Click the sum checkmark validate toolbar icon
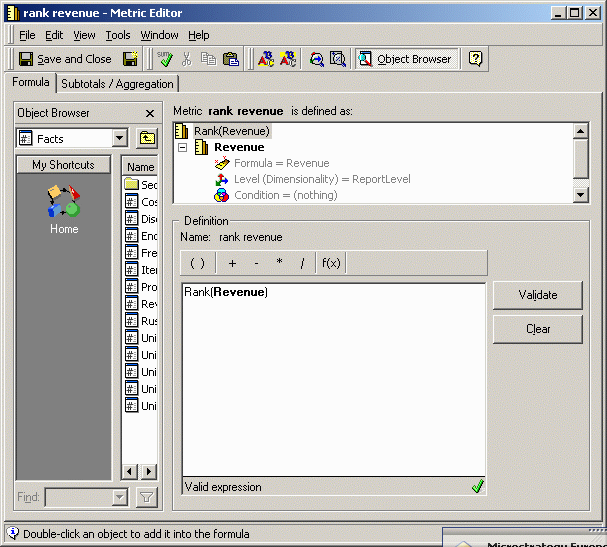 click(x=165, y=59)
